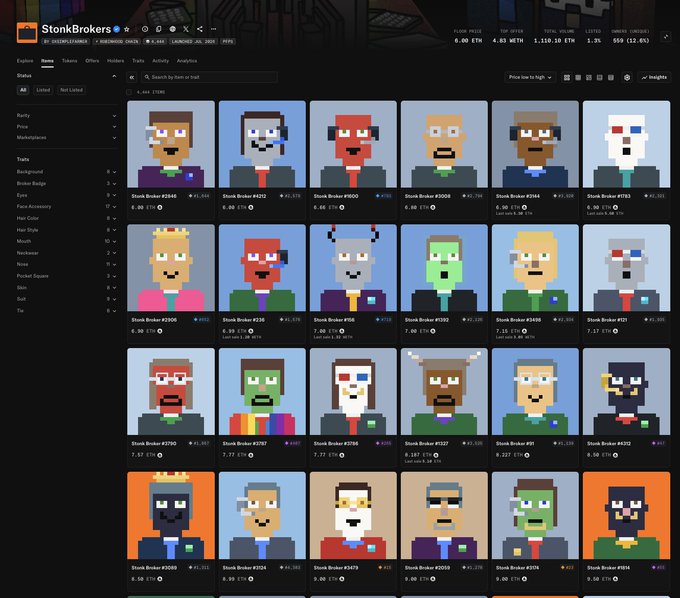The image size is (680, 598).
Task: Focus the Search by item or trait field
Action: 209,77
